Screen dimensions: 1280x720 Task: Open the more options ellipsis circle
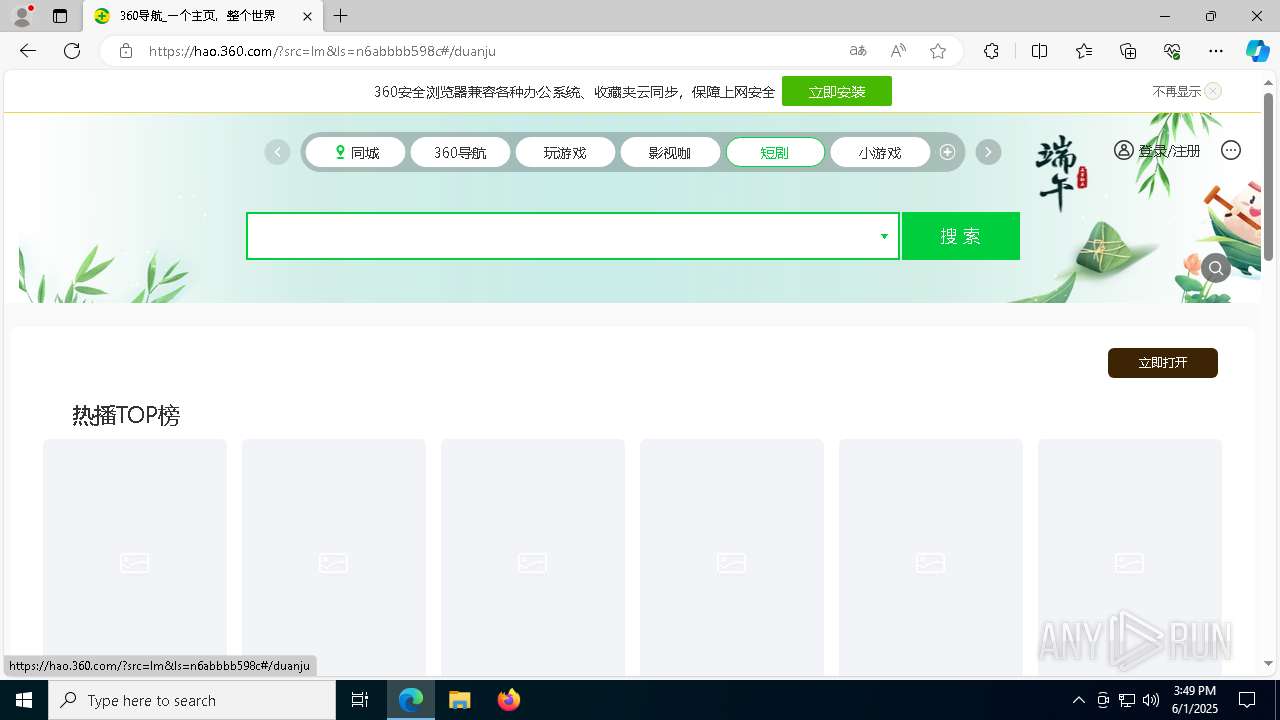click(x=1231, y=150)
